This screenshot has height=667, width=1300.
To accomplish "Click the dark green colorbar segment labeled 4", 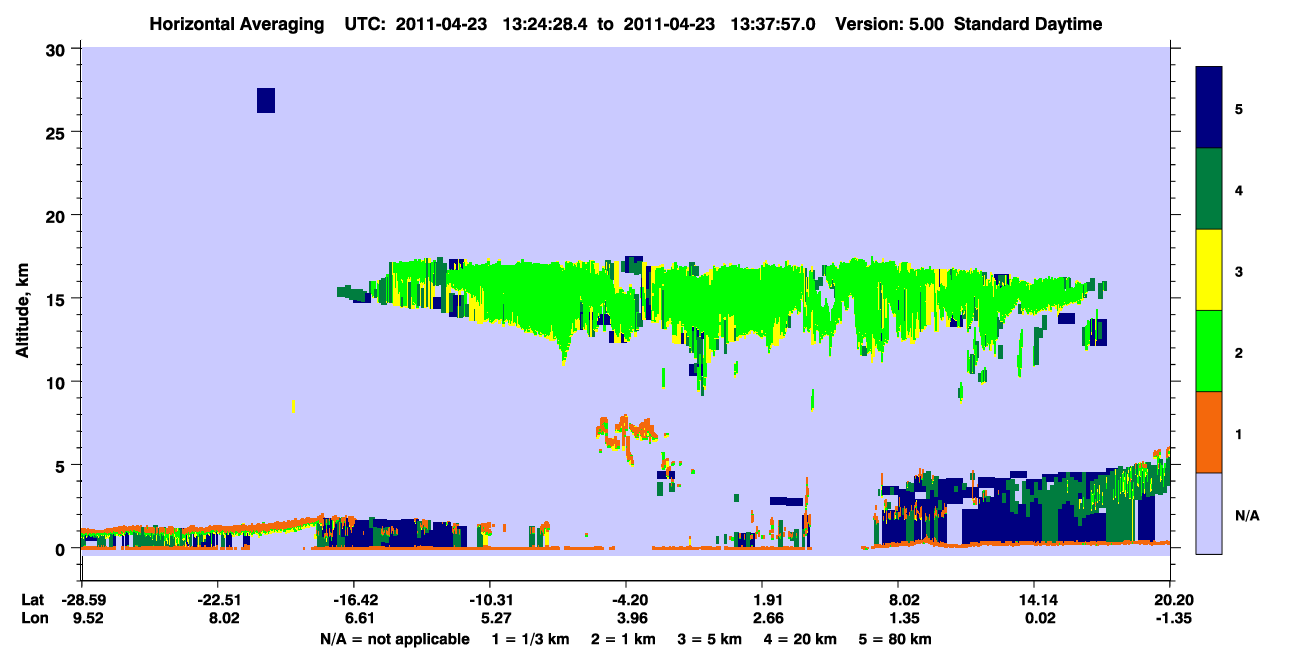I will (1210, 189).
